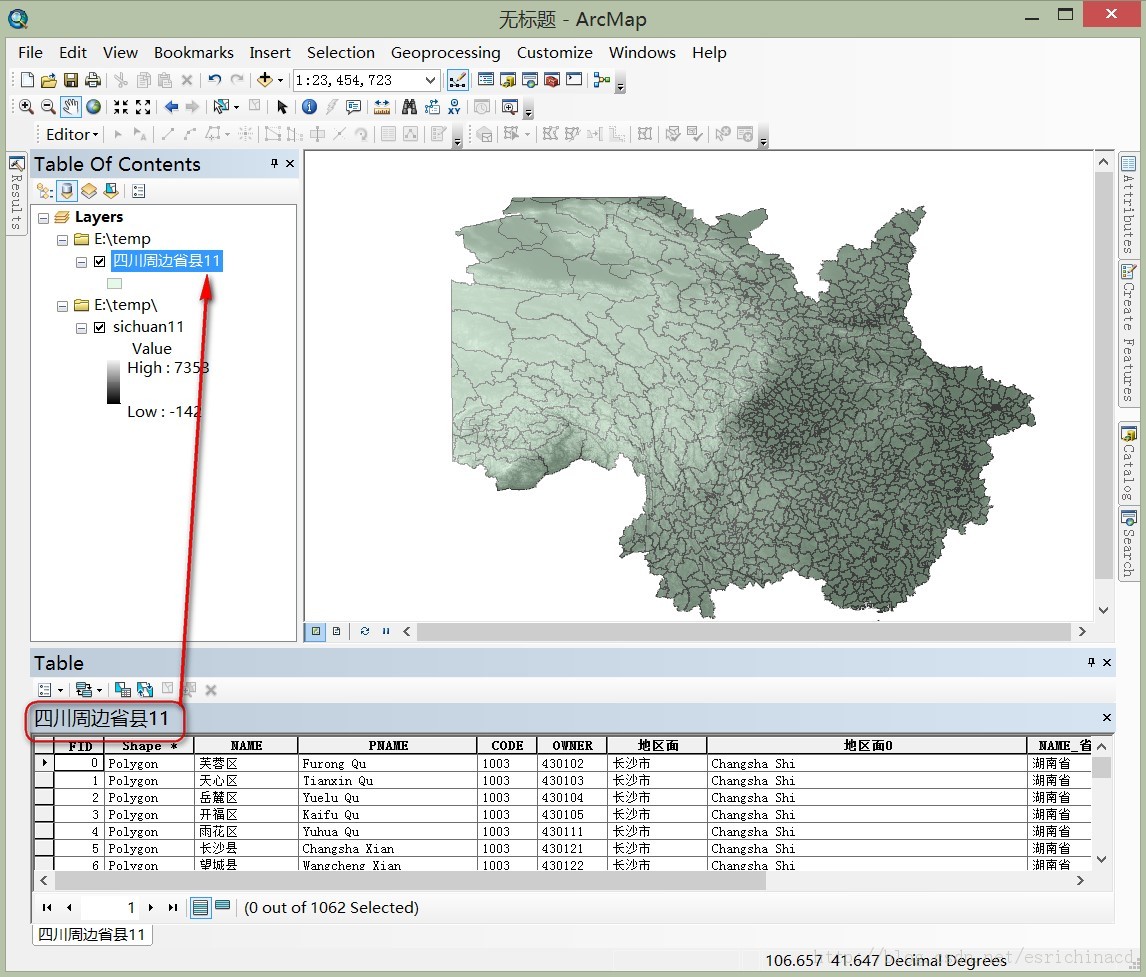The image size is (1146, 977).
Task: Open the Selection menu
Action: (x=341, y=53)
